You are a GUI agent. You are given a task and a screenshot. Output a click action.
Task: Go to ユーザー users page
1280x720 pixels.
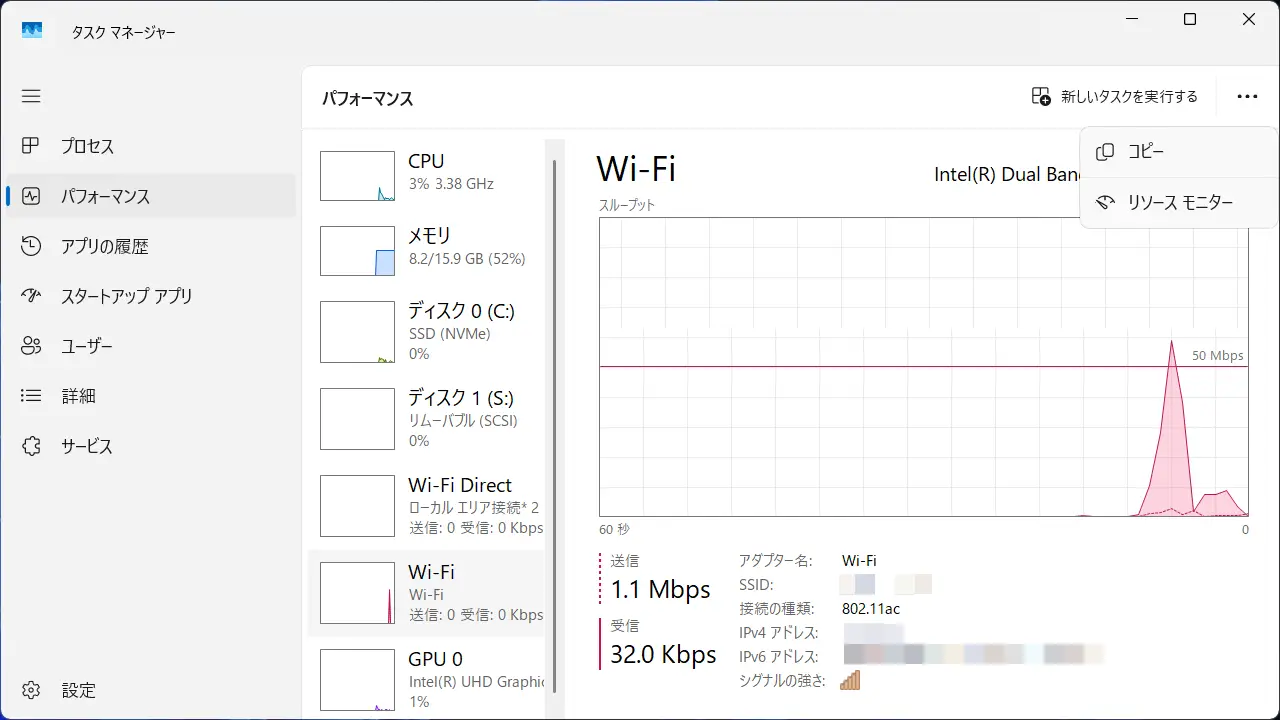86,346
